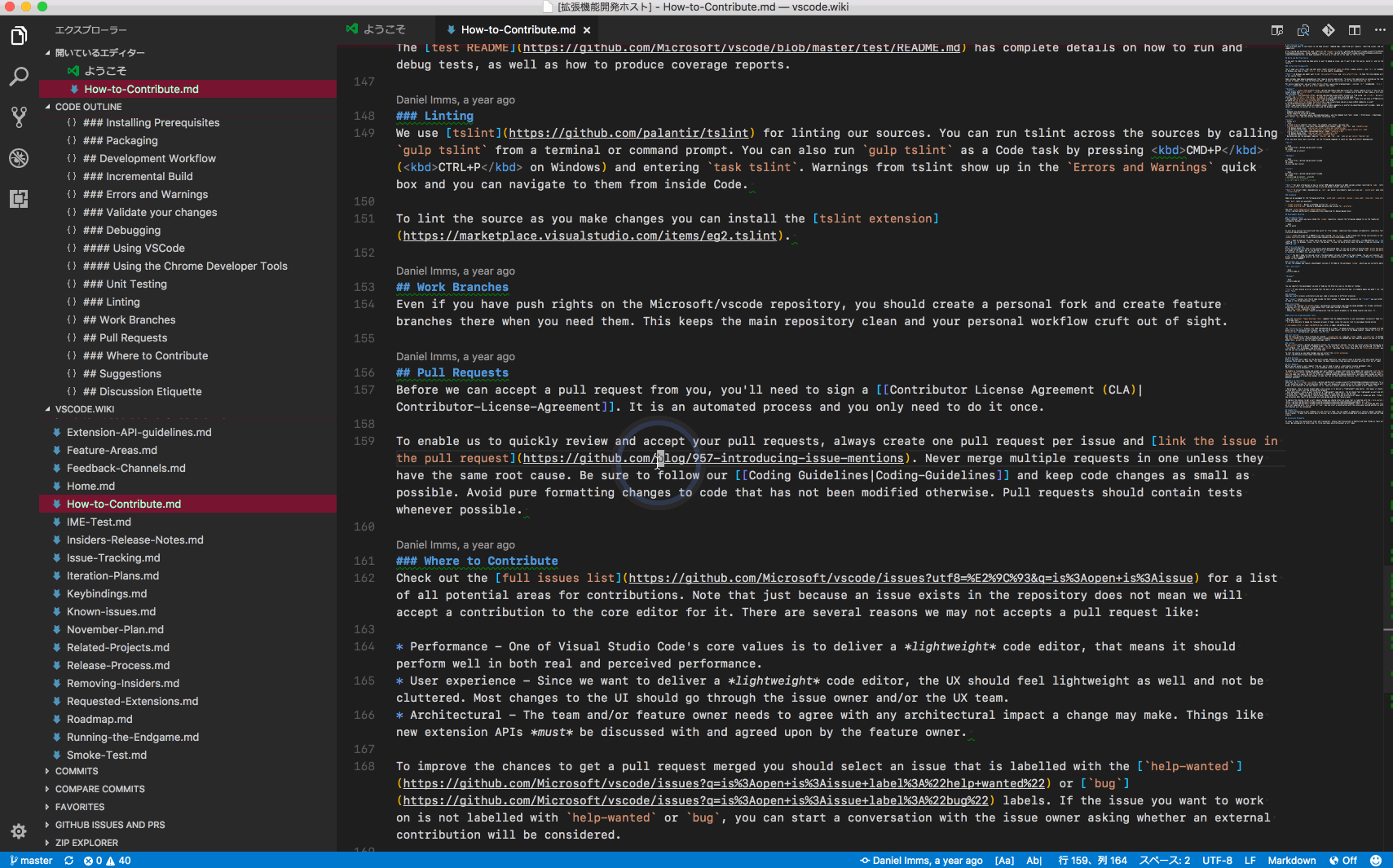Open the help-wanted issues label link

click(x=724, y=783)
